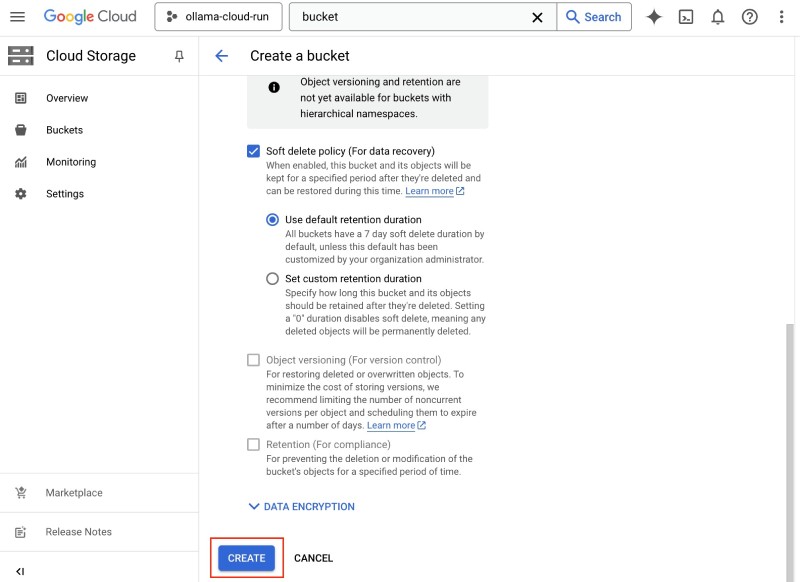This screenshot has height=582, width=800.
Task: Go back using the left arrow
Action: (222, 56)
